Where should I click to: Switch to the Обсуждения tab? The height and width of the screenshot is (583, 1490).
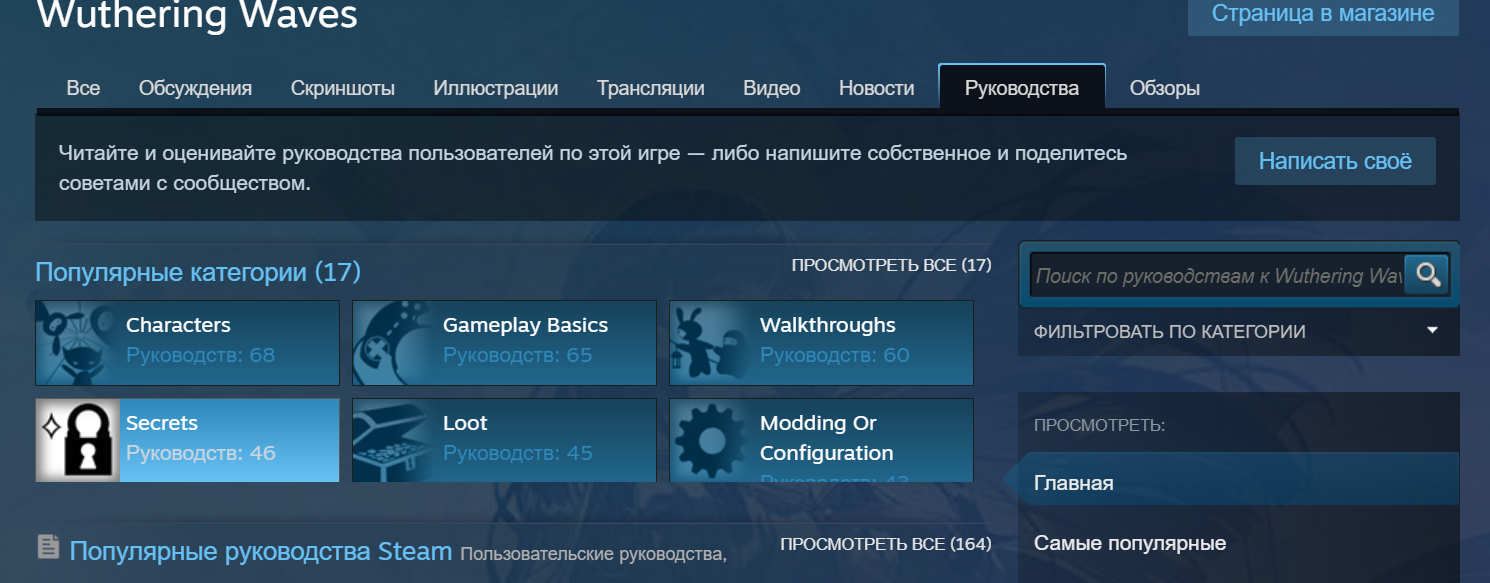pos(195,88)
